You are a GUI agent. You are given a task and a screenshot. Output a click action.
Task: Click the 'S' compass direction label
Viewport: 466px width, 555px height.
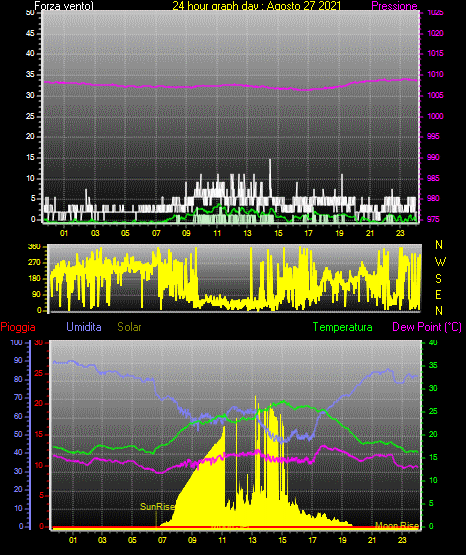tap(438, 279)
